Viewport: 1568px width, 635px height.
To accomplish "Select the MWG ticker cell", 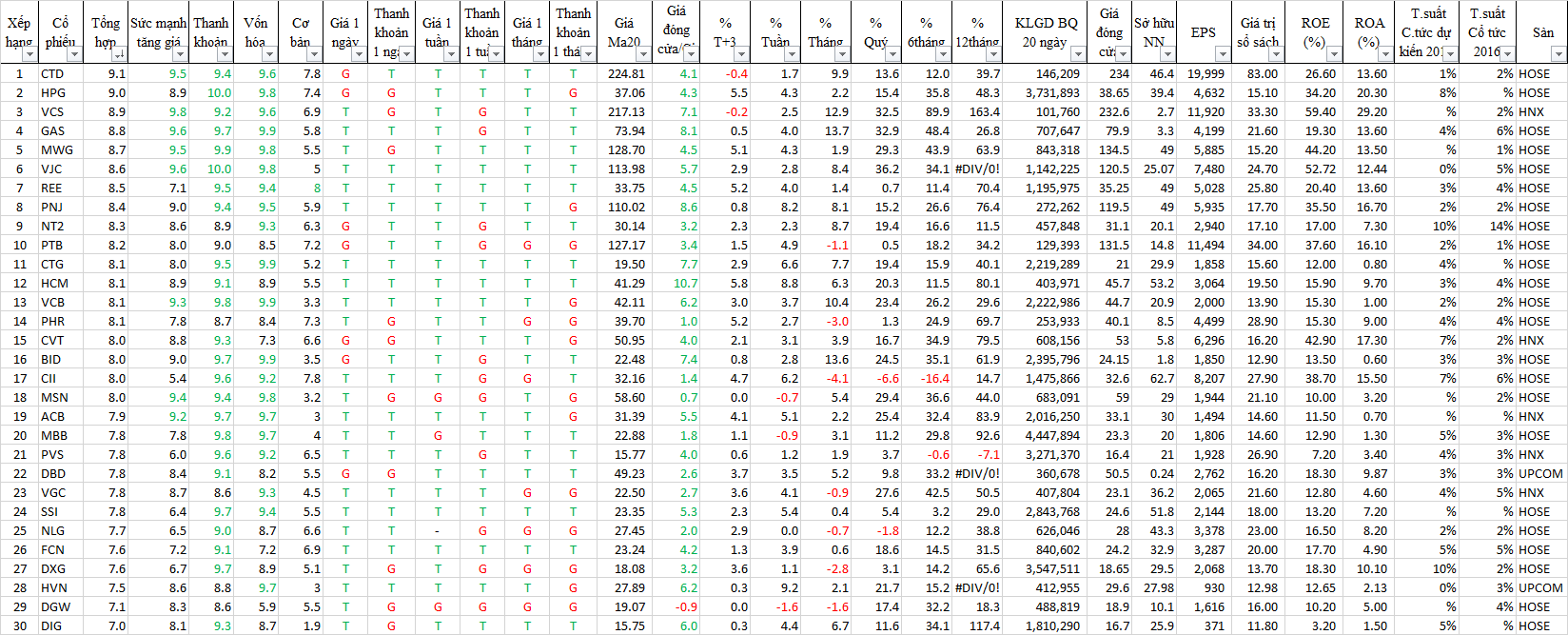I will pyautogui.click(x=62, y=149).
